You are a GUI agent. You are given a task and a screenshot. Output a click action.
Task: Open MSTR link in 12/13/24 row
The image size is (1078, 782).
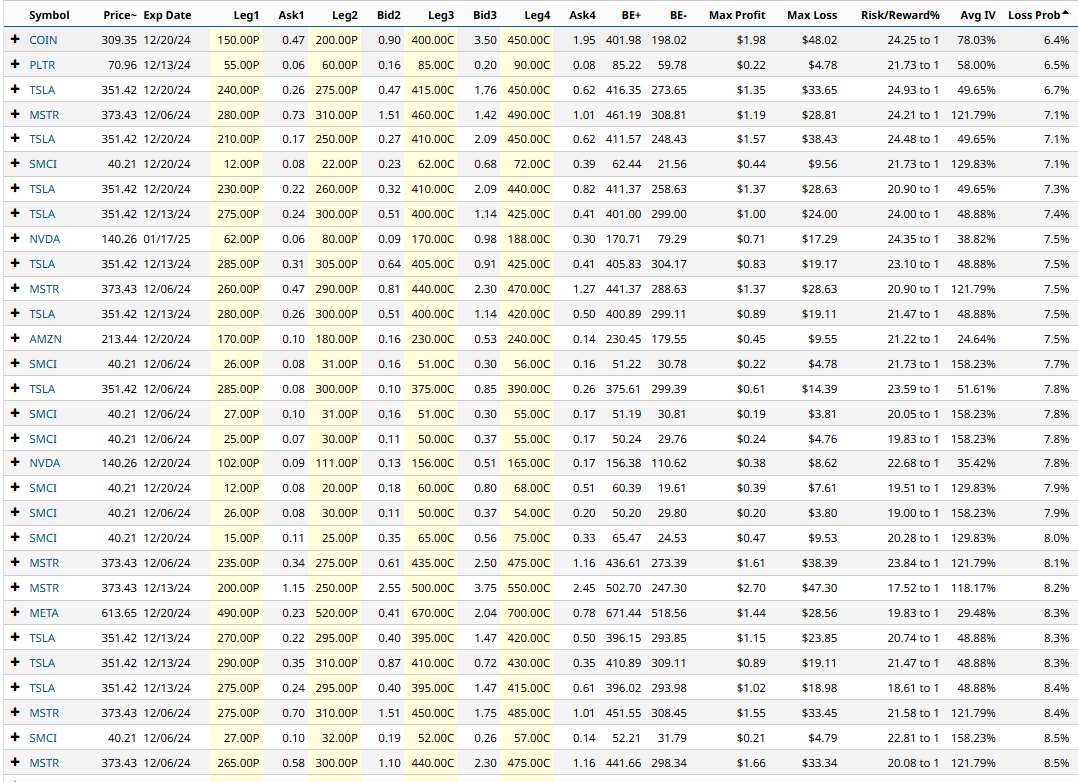pos(44,588)
